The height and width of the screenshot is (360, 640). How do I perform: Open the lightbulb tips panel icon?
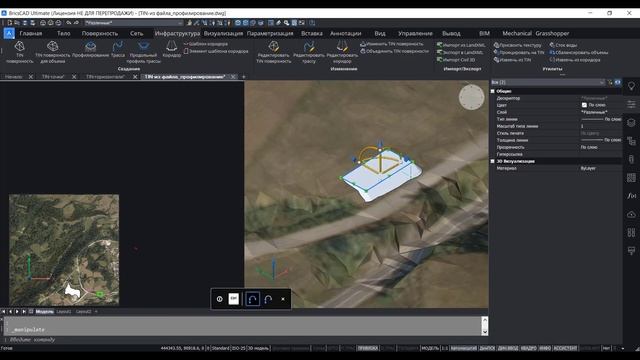[631, 86]
